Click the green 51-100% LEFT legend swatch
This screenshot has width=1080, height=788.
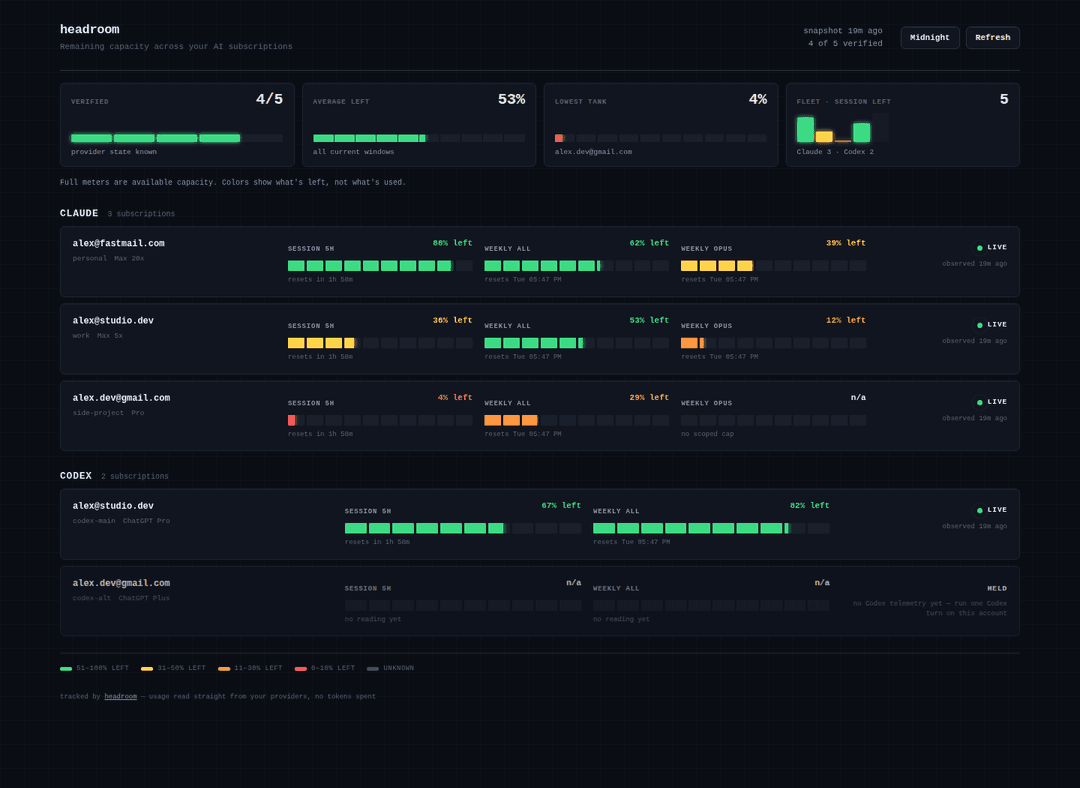66,669
